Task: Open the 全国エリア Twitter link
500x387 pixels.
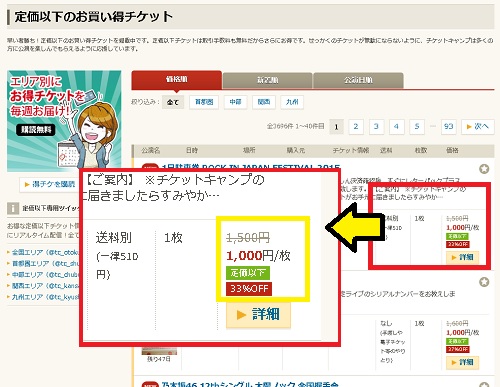Action: [43, 252]
